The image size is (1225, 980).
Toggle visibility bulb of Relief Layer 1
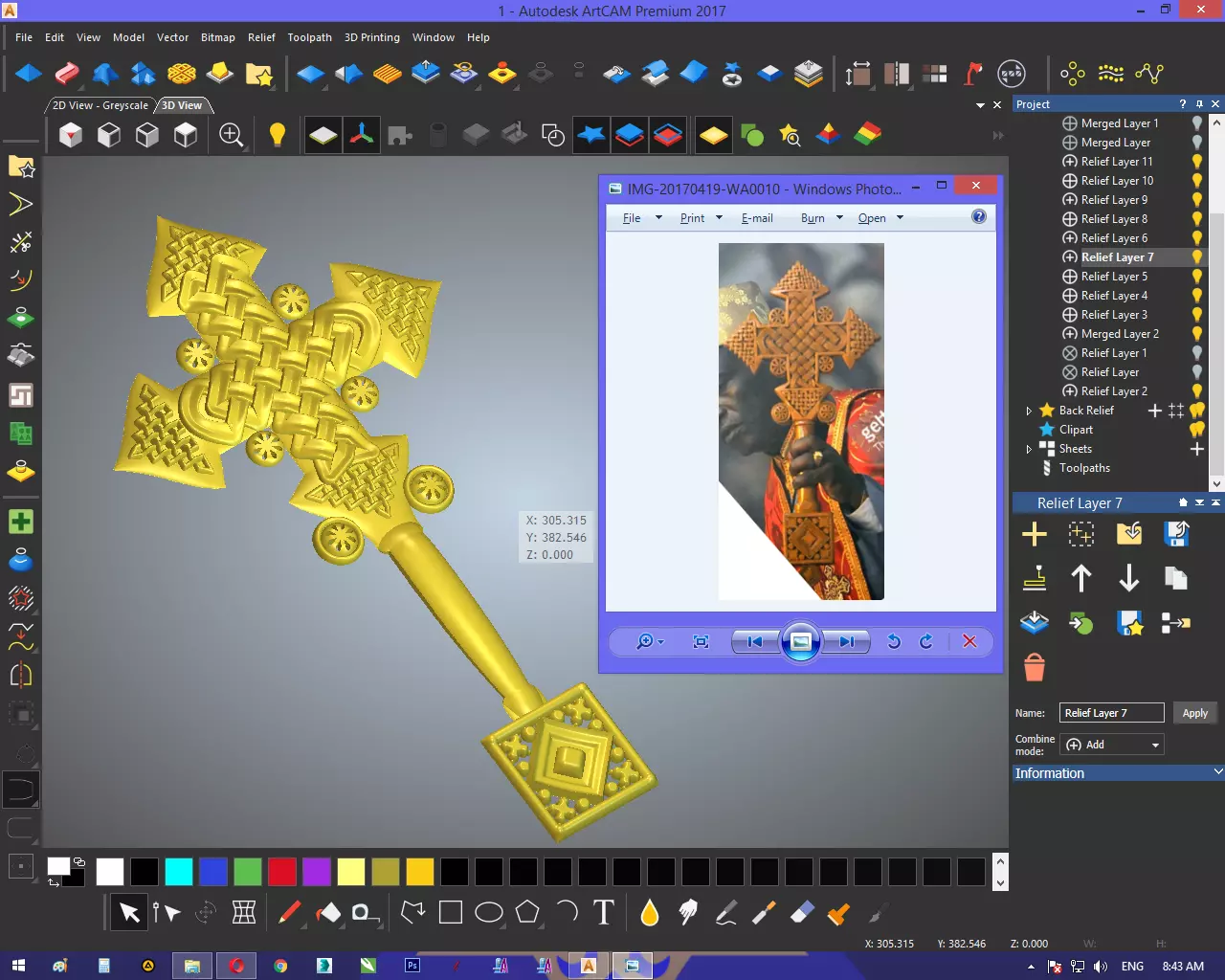[x=1196, y=353]
